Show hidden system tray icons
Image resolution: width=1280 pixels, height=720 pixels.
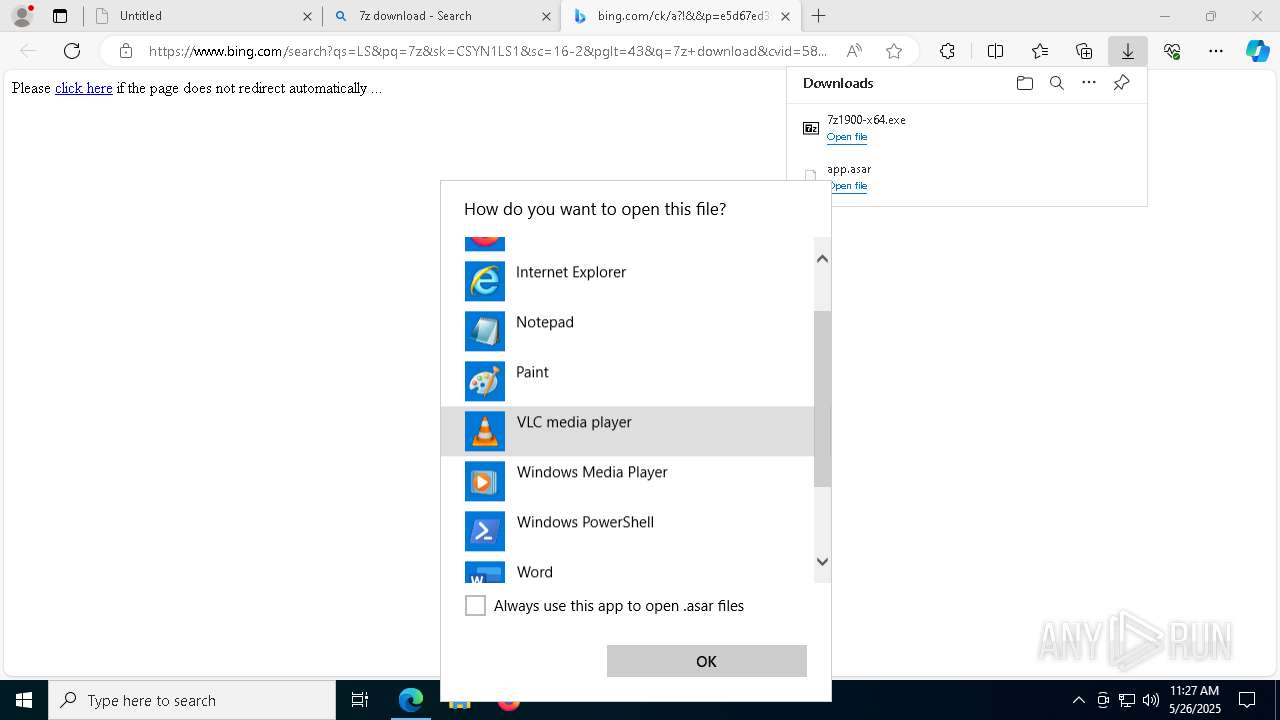[1078, 700]
